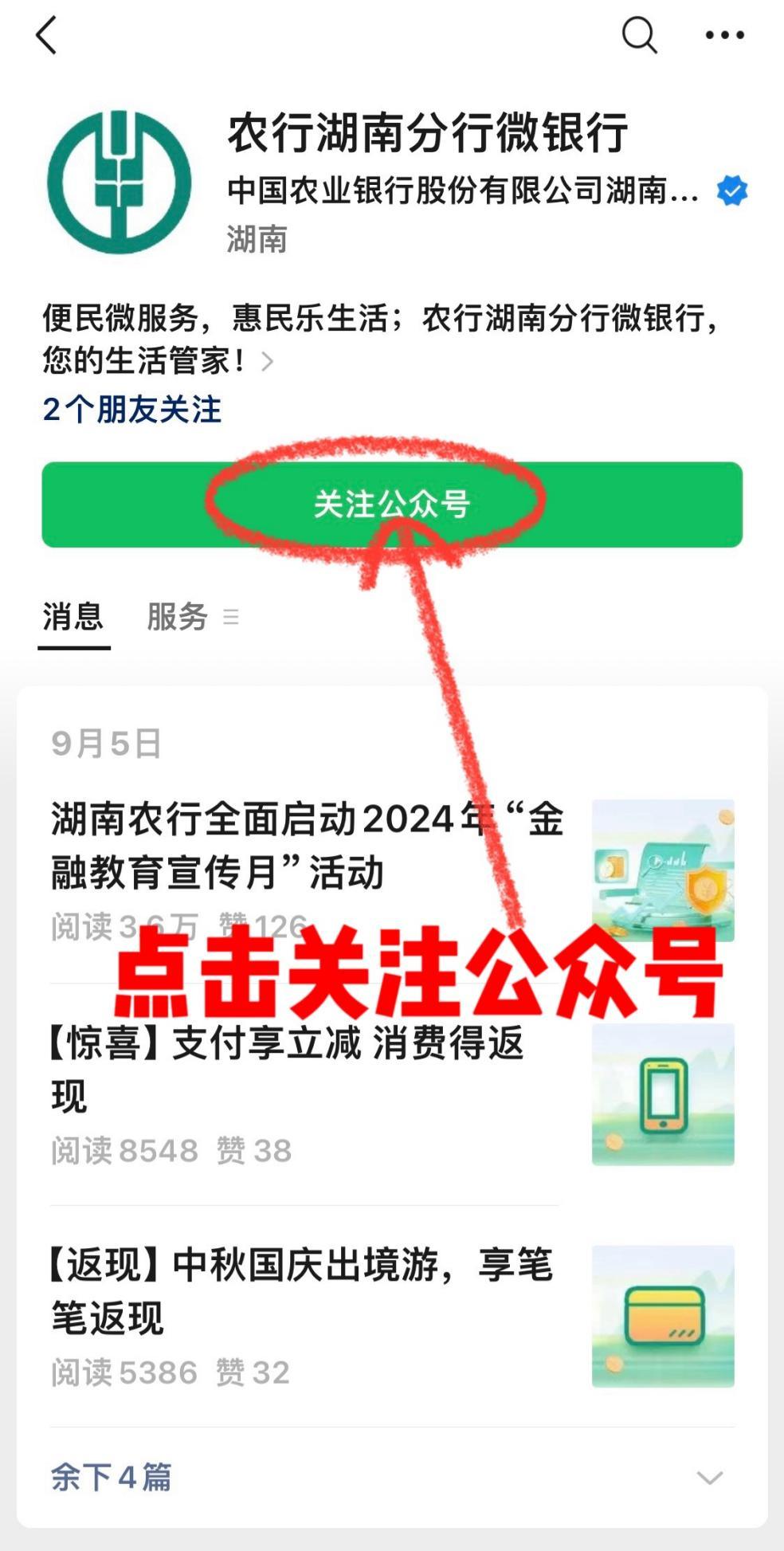Switch to the 服务 tab

pyautogui.click(x=177, y=617)
